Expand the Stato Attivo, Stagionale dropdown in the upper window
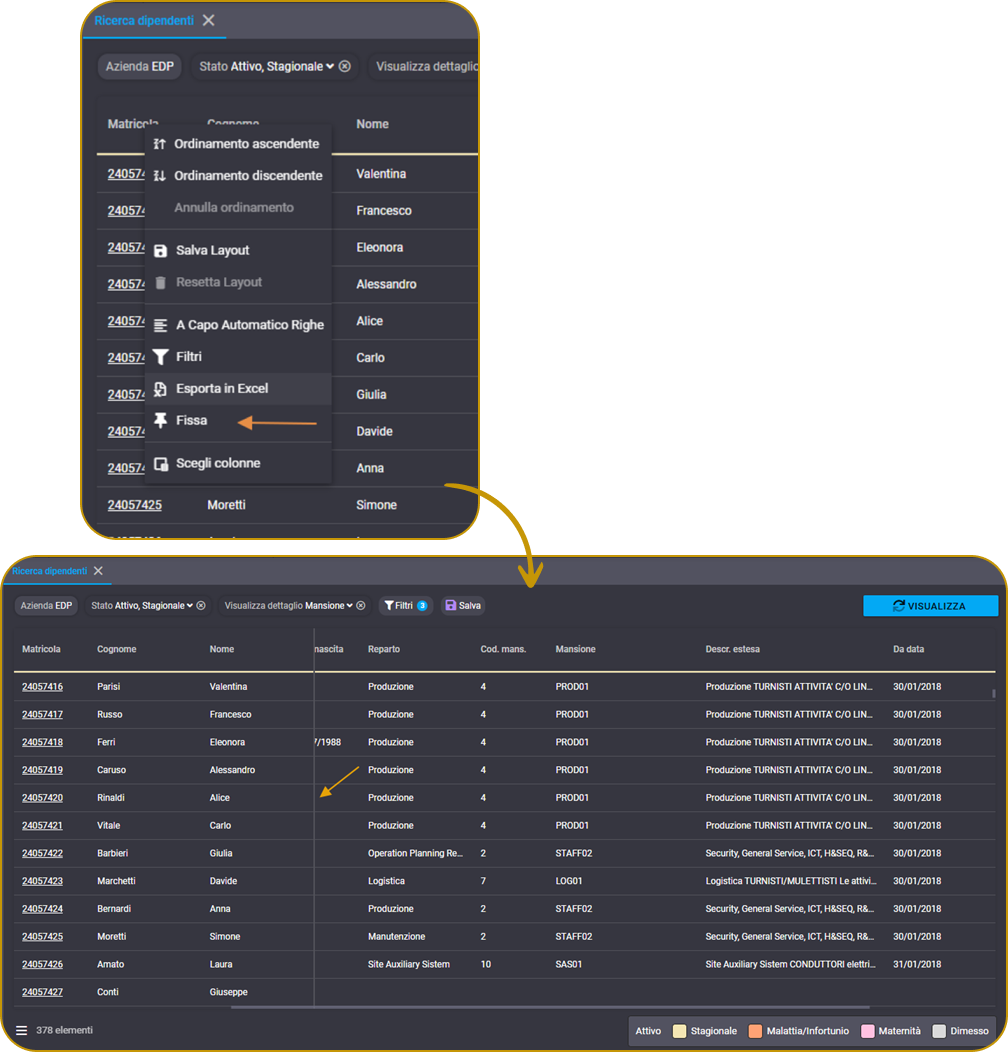Screen dimensions: 1008x1052 330,66
